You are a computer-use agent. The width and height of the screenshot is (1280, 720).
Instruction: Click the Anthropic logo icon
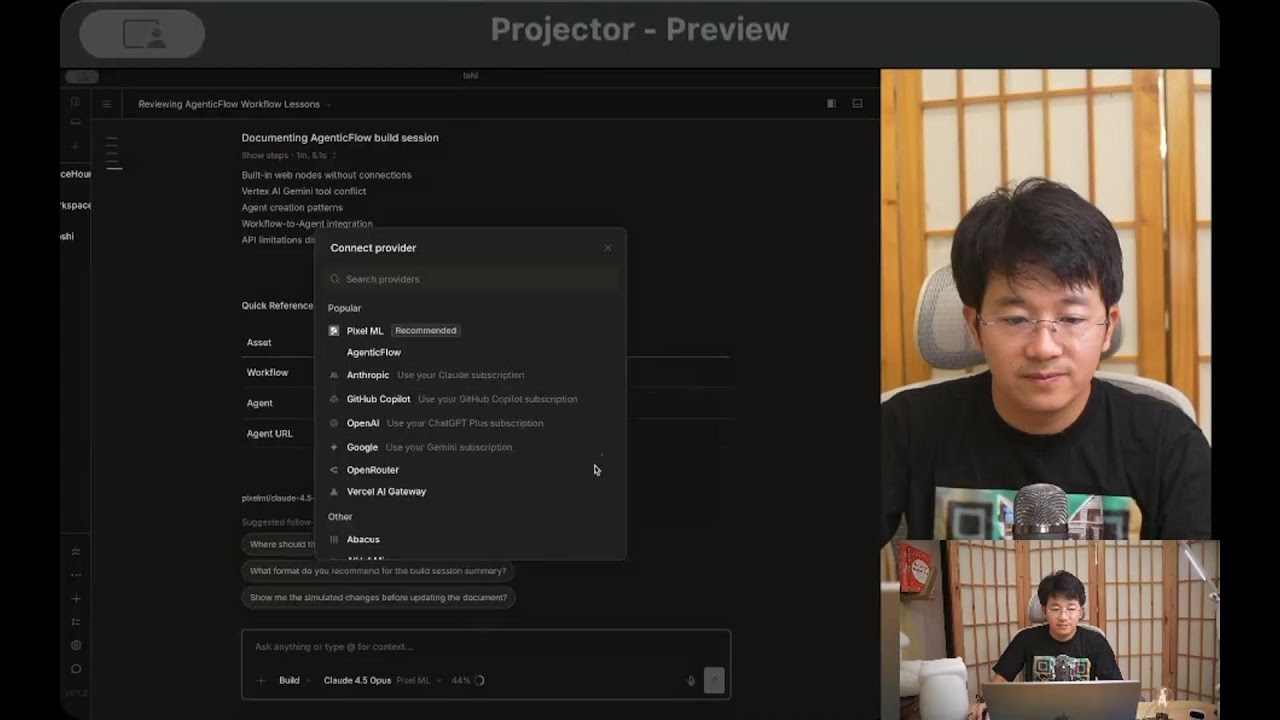click(334, 375)
